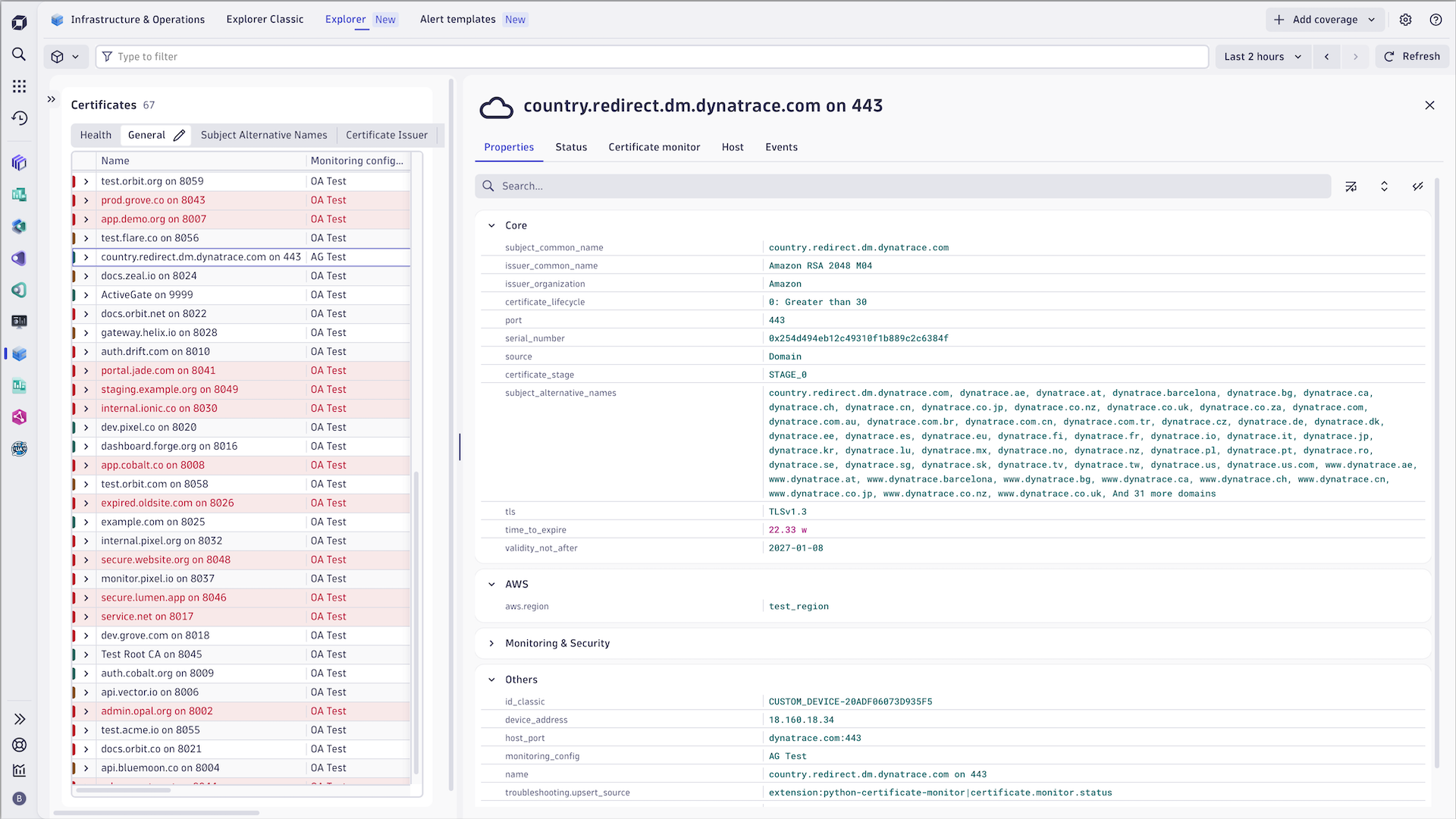Expand or collapse all property sections

click(1384, 187)
